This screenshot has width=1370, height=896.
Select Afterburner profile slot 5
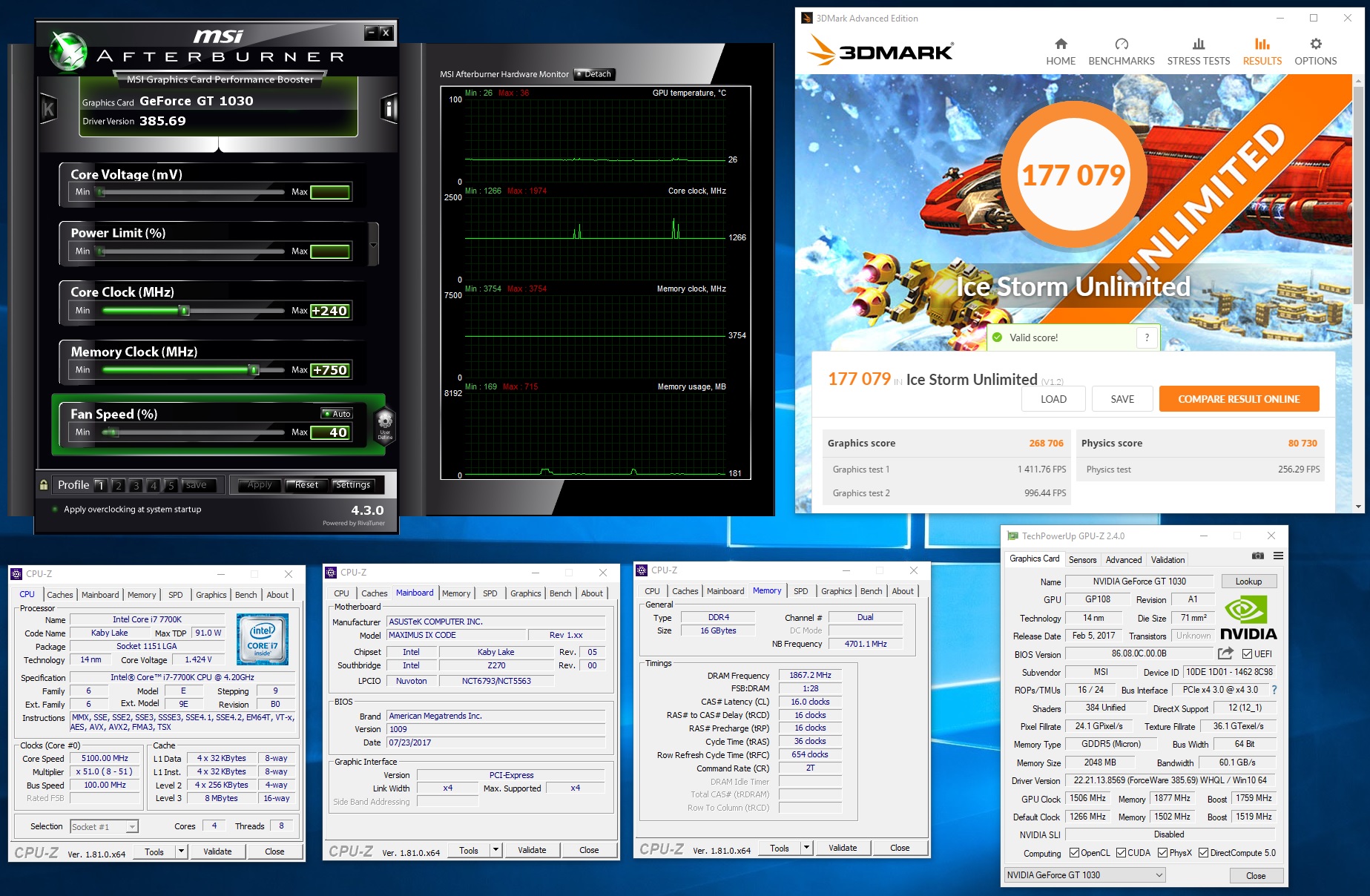pos(171,485)
